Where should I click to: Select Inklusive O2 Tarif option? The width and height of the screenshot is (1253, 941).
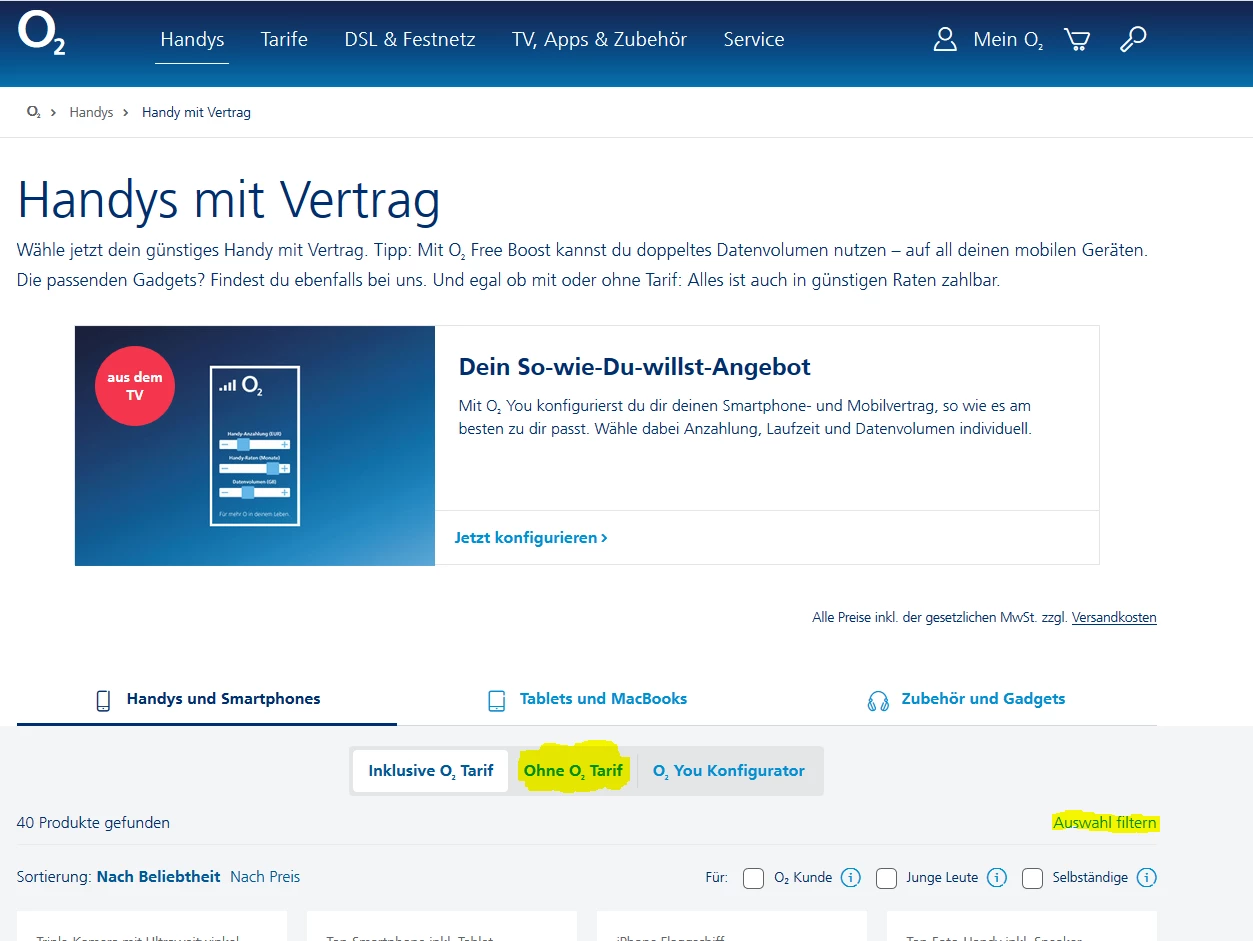[431, 771]
